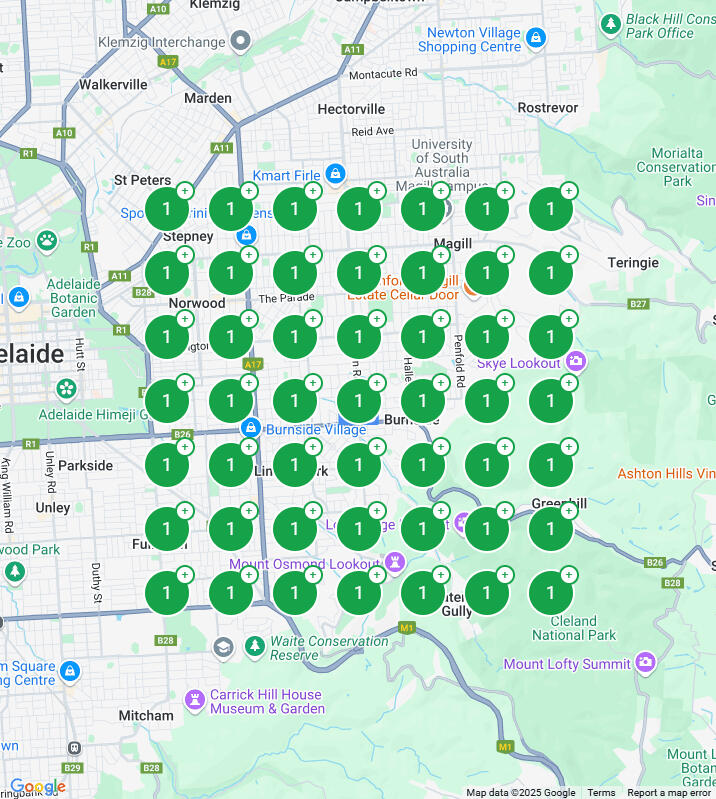Screen dimensions: 716x799
Task: Expand plus badge on marker beside St Peters
Action: [x=185, y=191]
